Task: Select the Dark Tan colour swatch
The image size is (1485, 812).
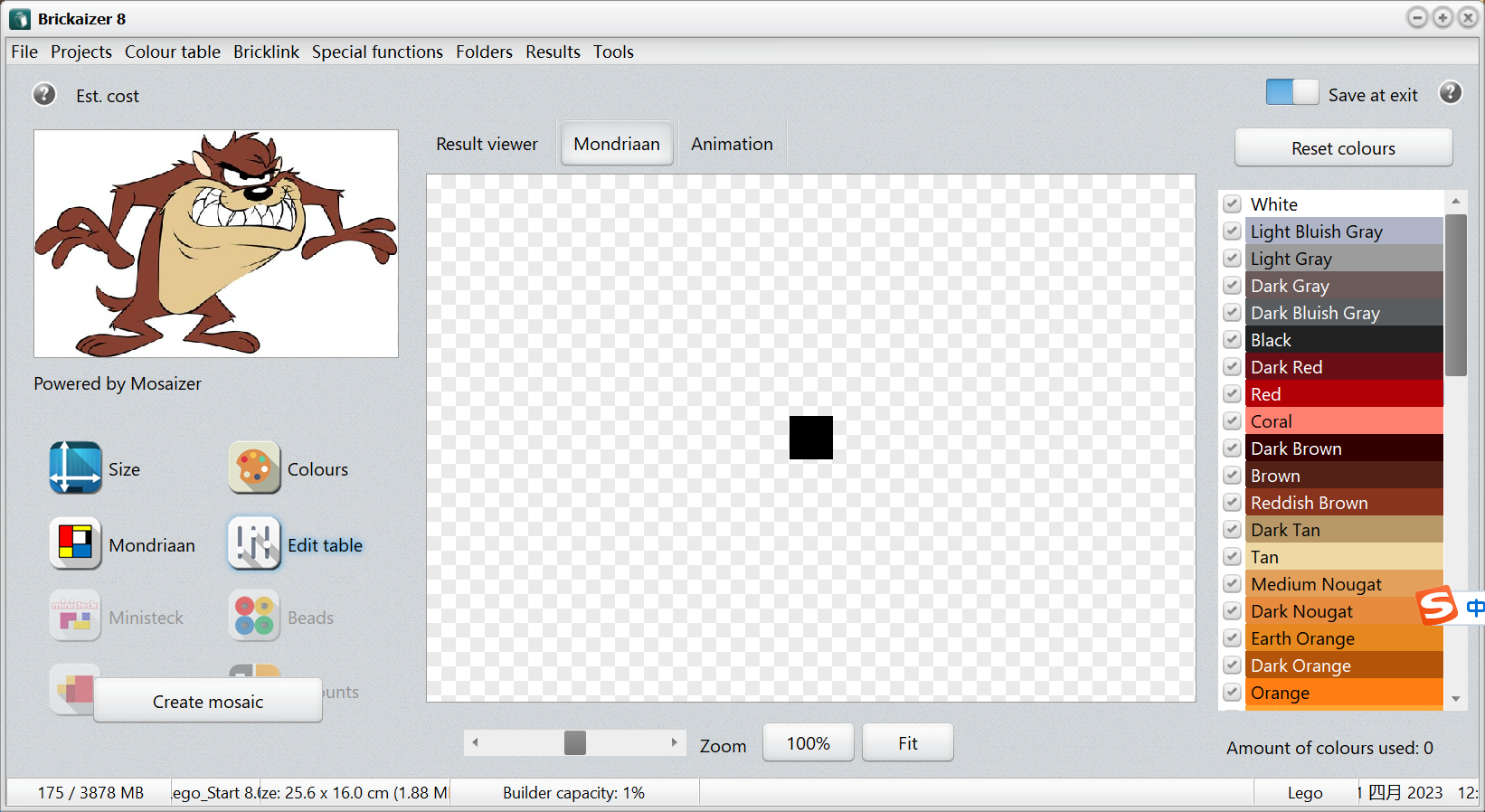Action: (x=1344, y=530)
